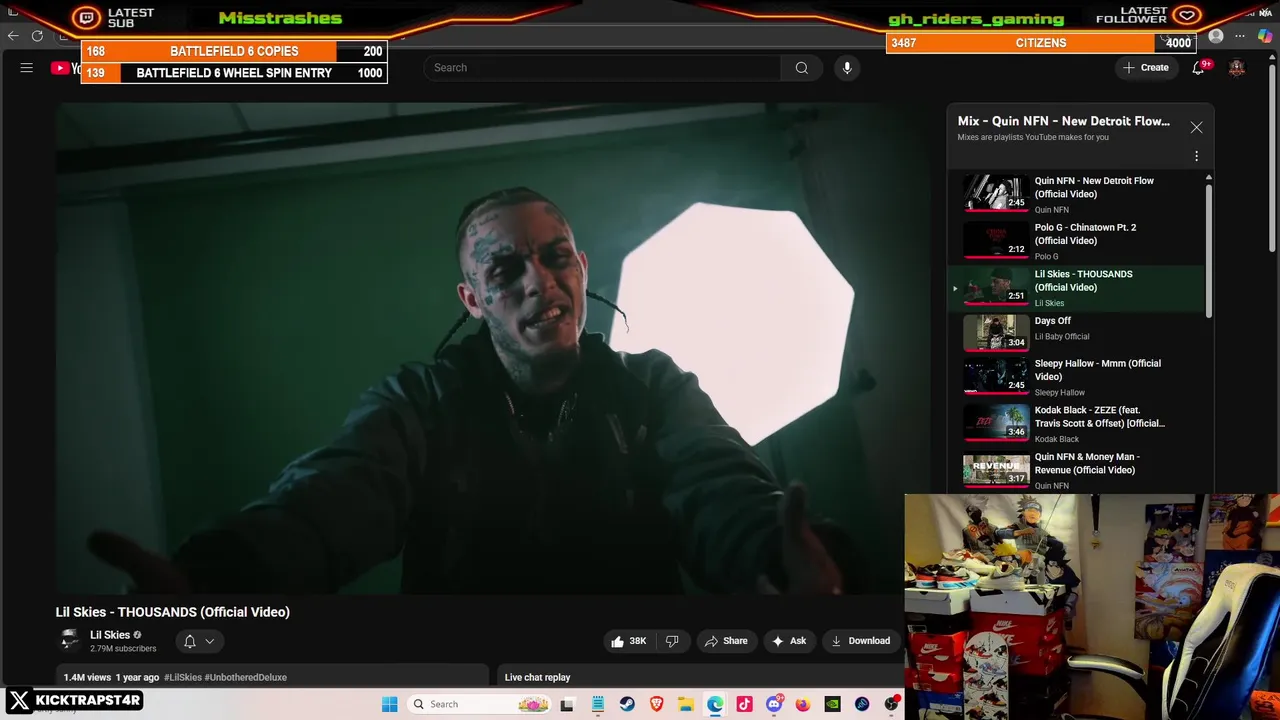The image size is (1280, 720).
Task: Open the browser three-dot settings menu
Action: point(1240,36)
